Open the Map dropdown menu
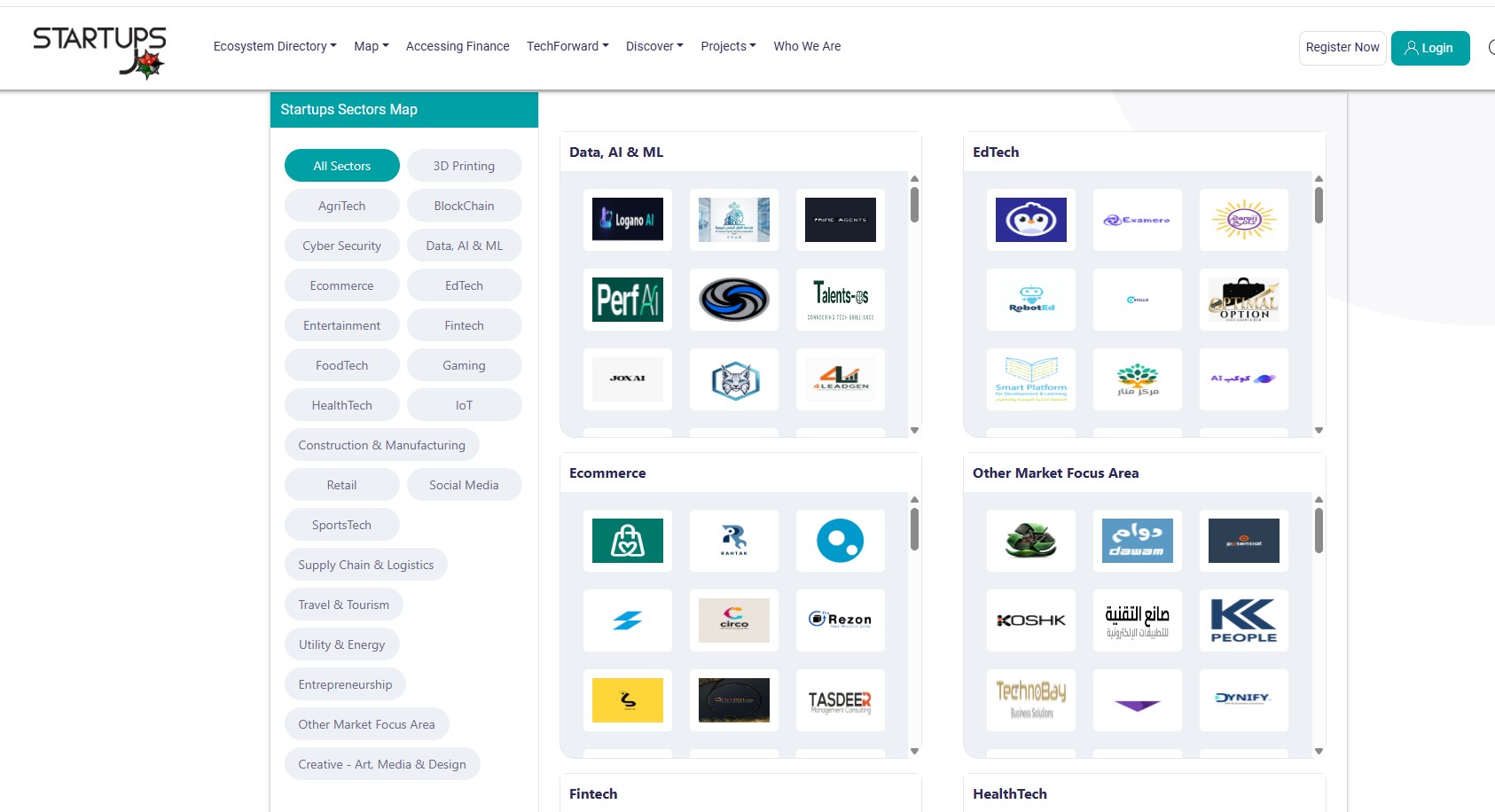The image size is (1495, 812). tap(372, 46)
